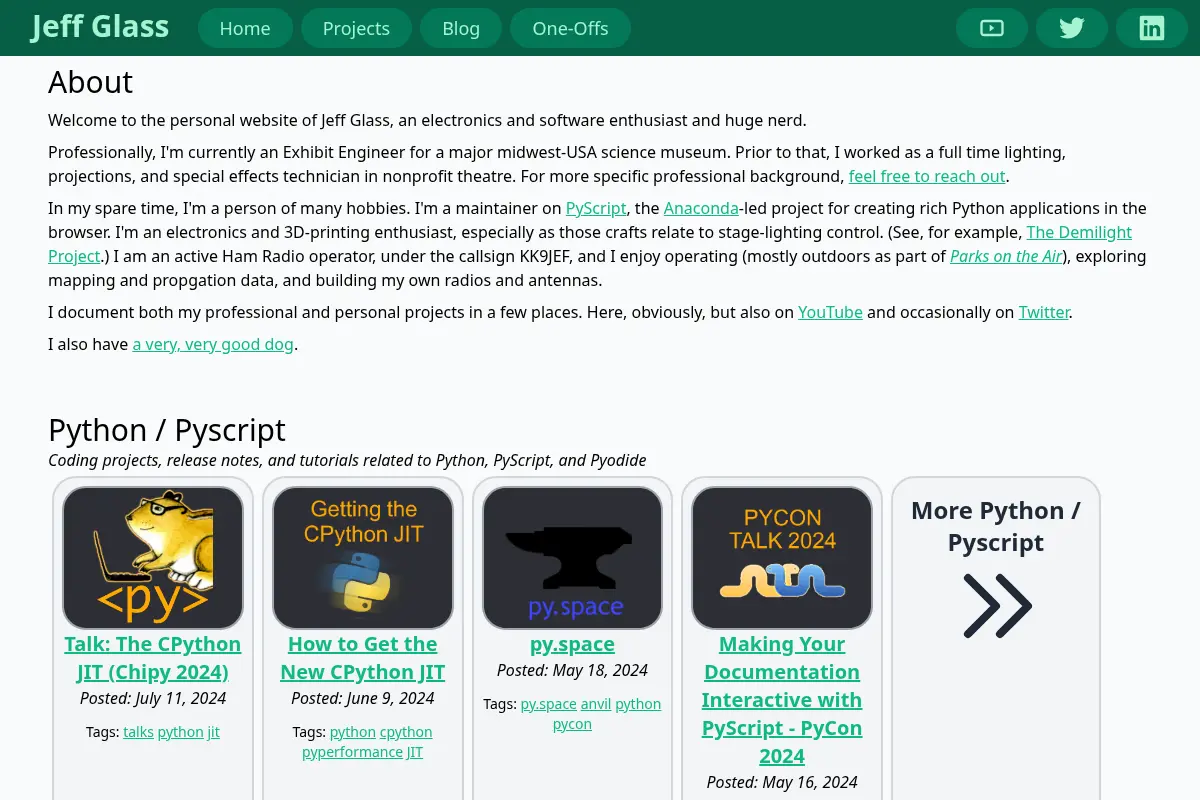Open the Parks on the Air link

point(1006,256)
